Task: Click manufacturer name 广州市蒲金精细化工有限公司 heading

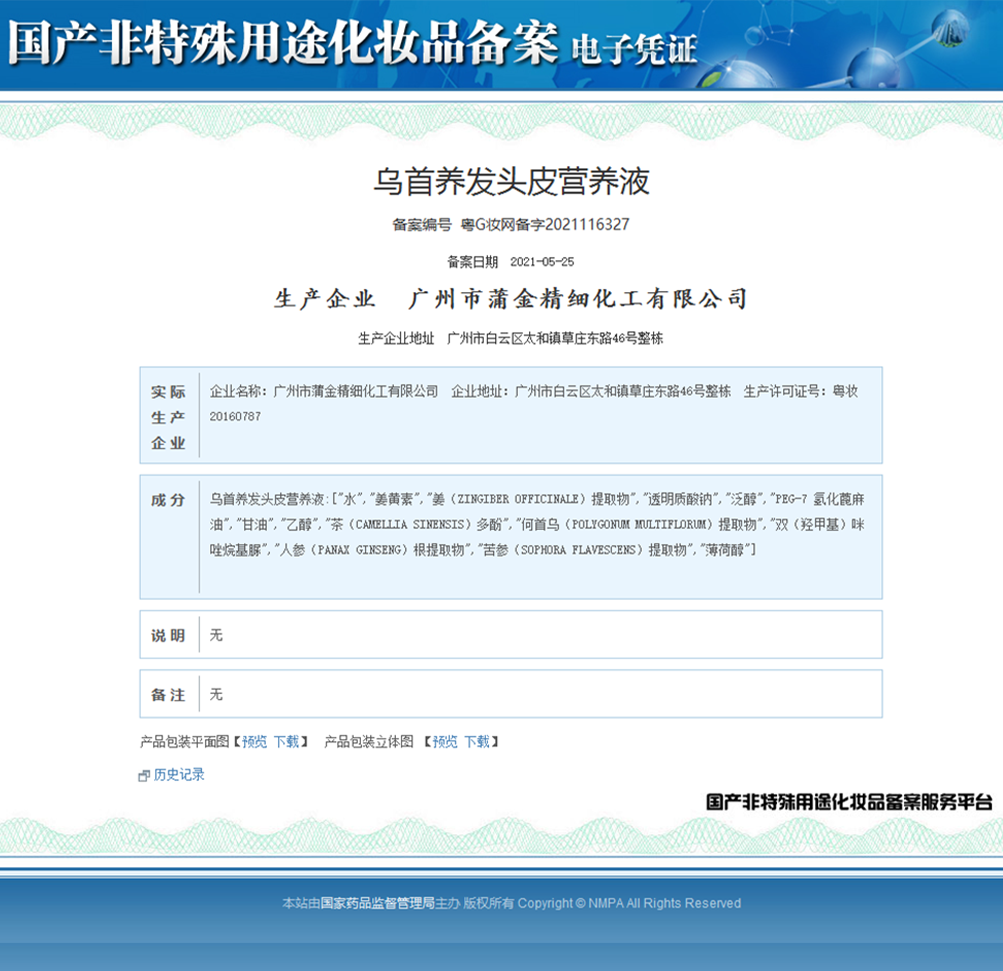Action: coord(578,299)
